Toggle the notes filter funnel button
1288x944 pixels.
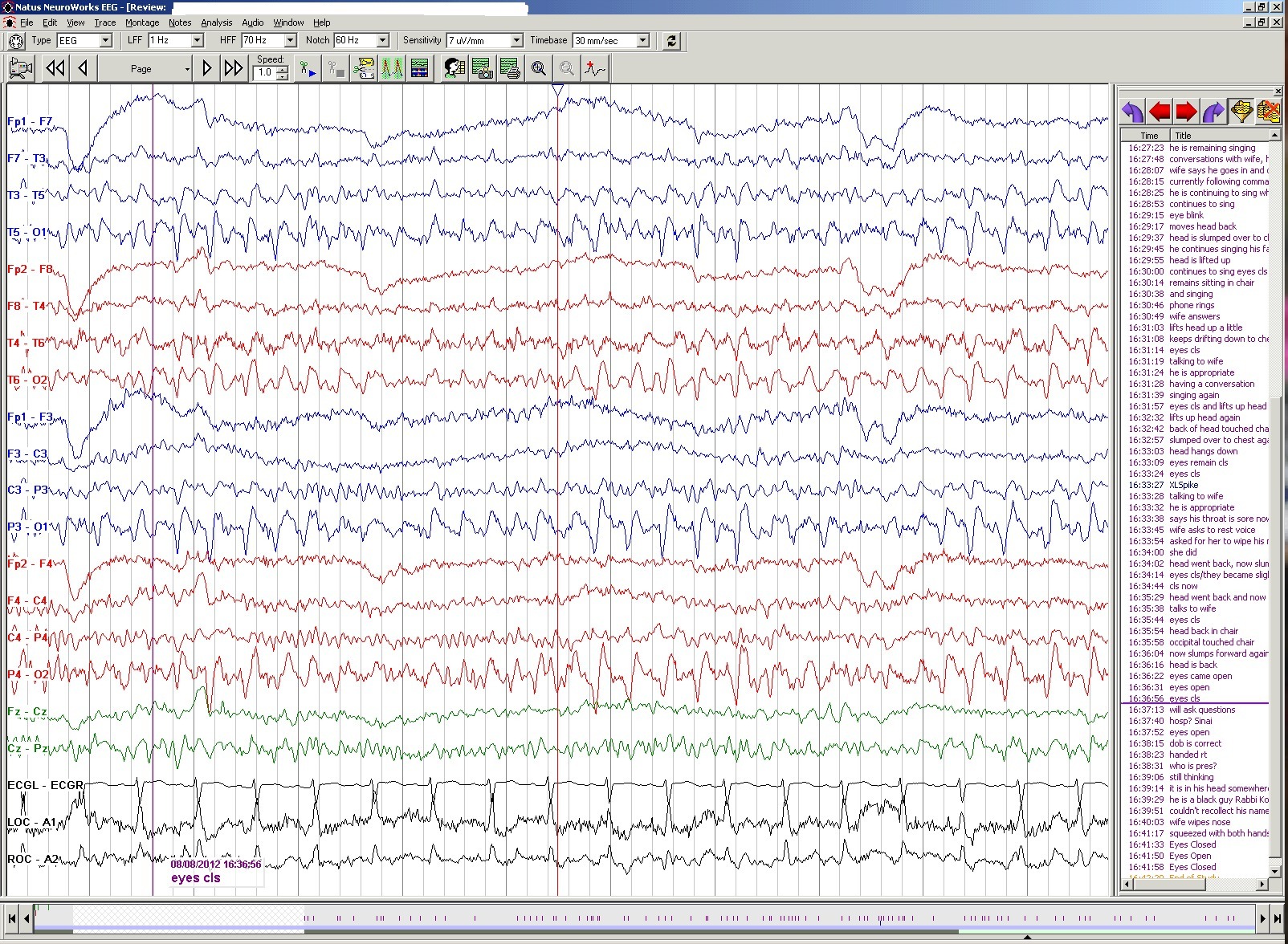click(x=1241, y=112)
